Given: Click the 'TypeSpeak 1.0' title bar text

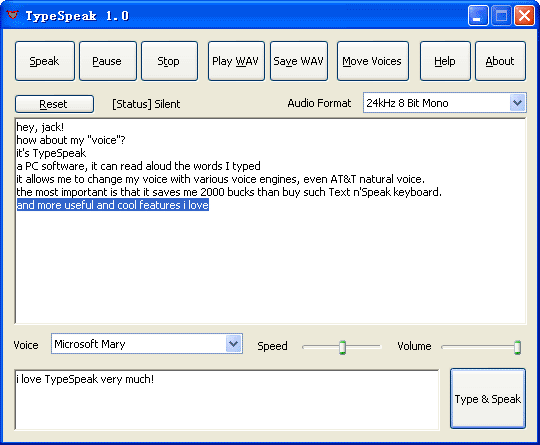Looking at the screenshot, I should (x=77, y=16).
